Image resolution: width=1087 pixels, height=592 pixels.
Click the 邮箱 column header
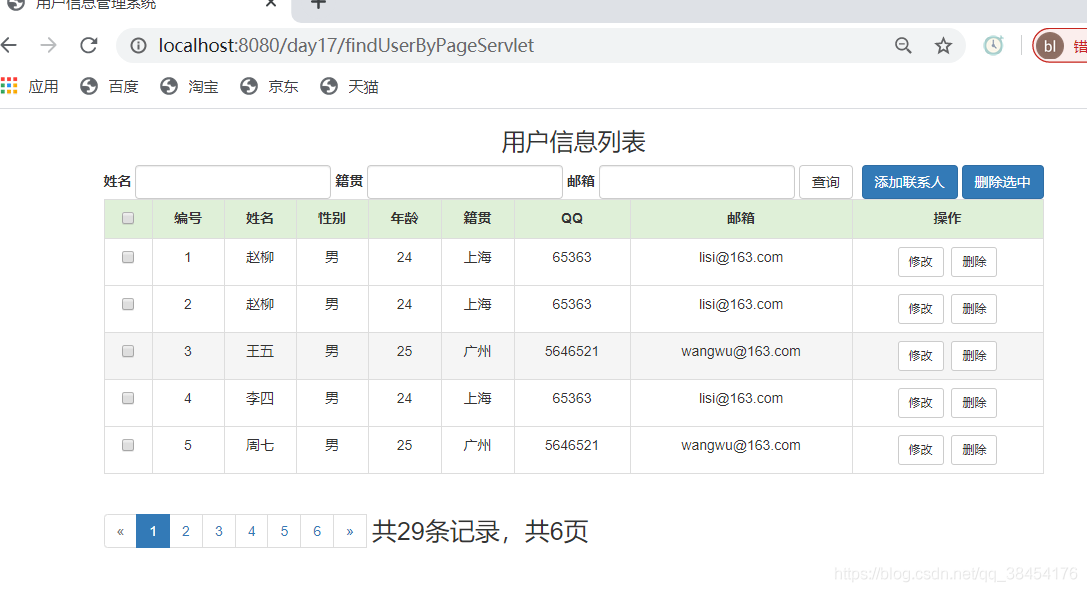tap(740, 218)
